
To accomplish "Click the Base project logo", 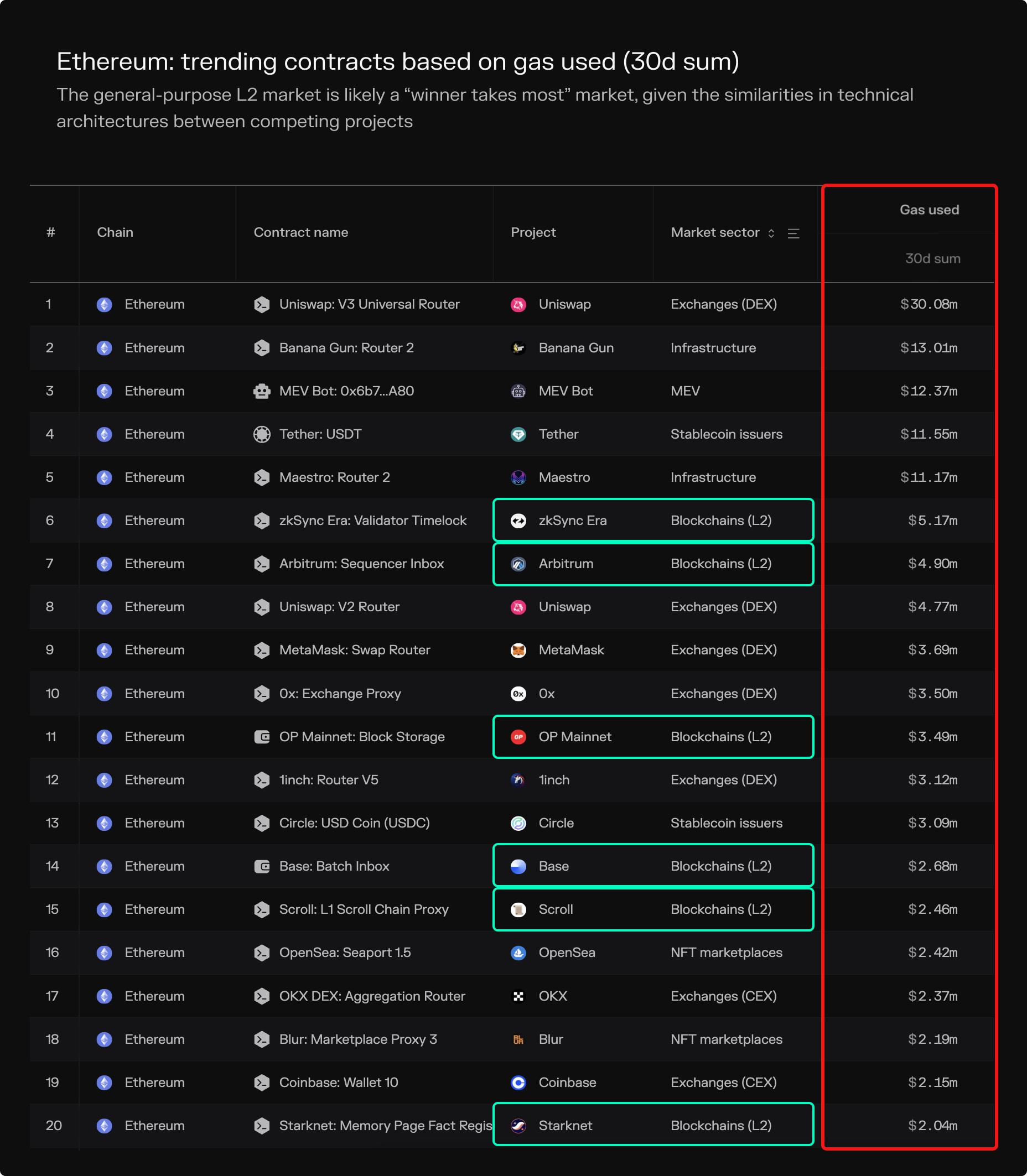I will (518, 867).
